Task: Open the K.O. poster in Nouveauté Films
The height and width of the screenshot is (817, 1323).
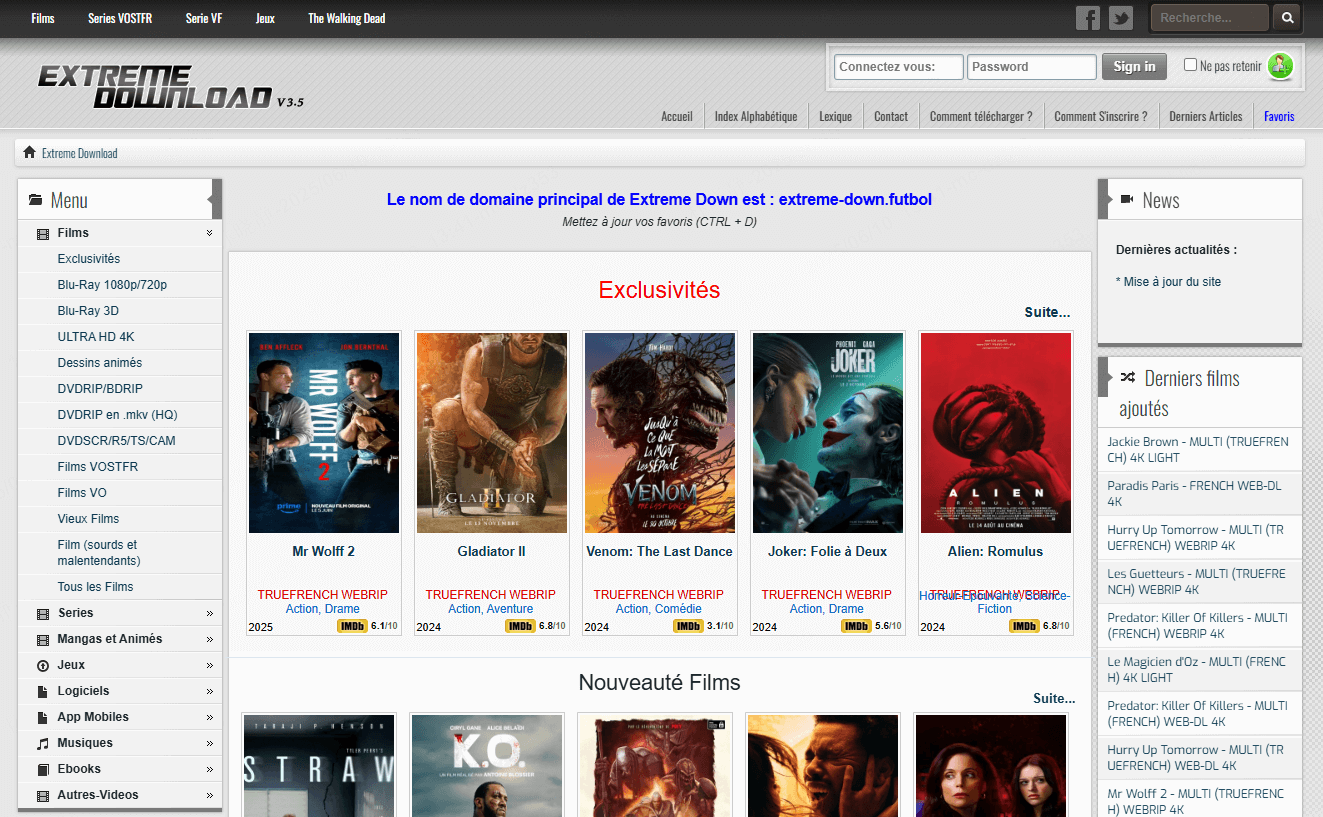Action: click(x=487, y=766)
